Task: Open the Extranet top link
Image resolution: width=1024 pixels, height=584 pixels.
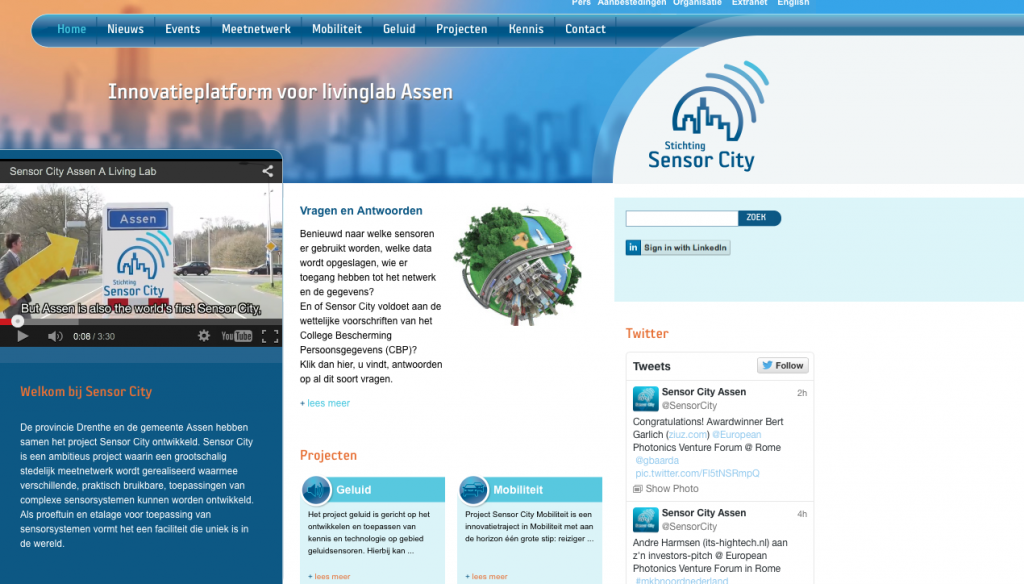Action: (x=750, y=3)
